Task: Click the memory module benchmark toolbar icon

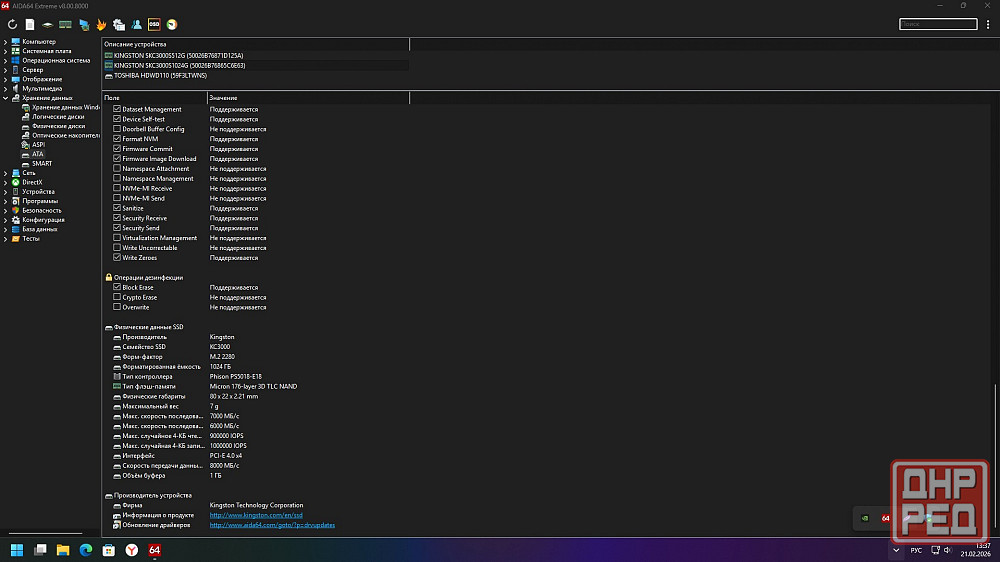Action: [65, 24]
